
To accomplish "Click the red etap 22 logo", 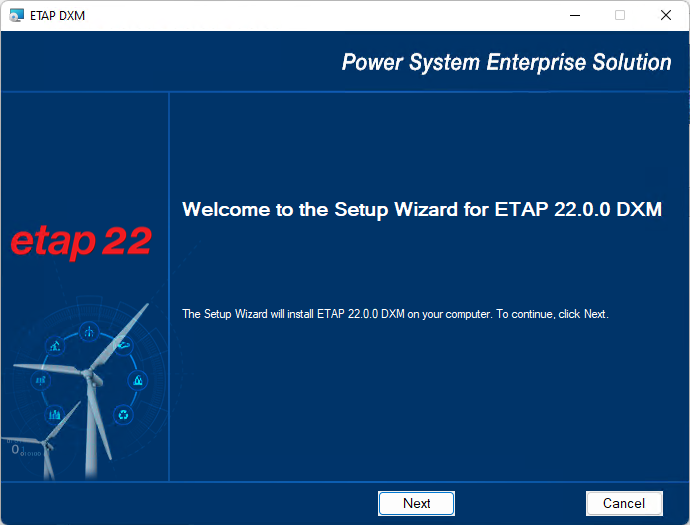I will coord(81,242).
